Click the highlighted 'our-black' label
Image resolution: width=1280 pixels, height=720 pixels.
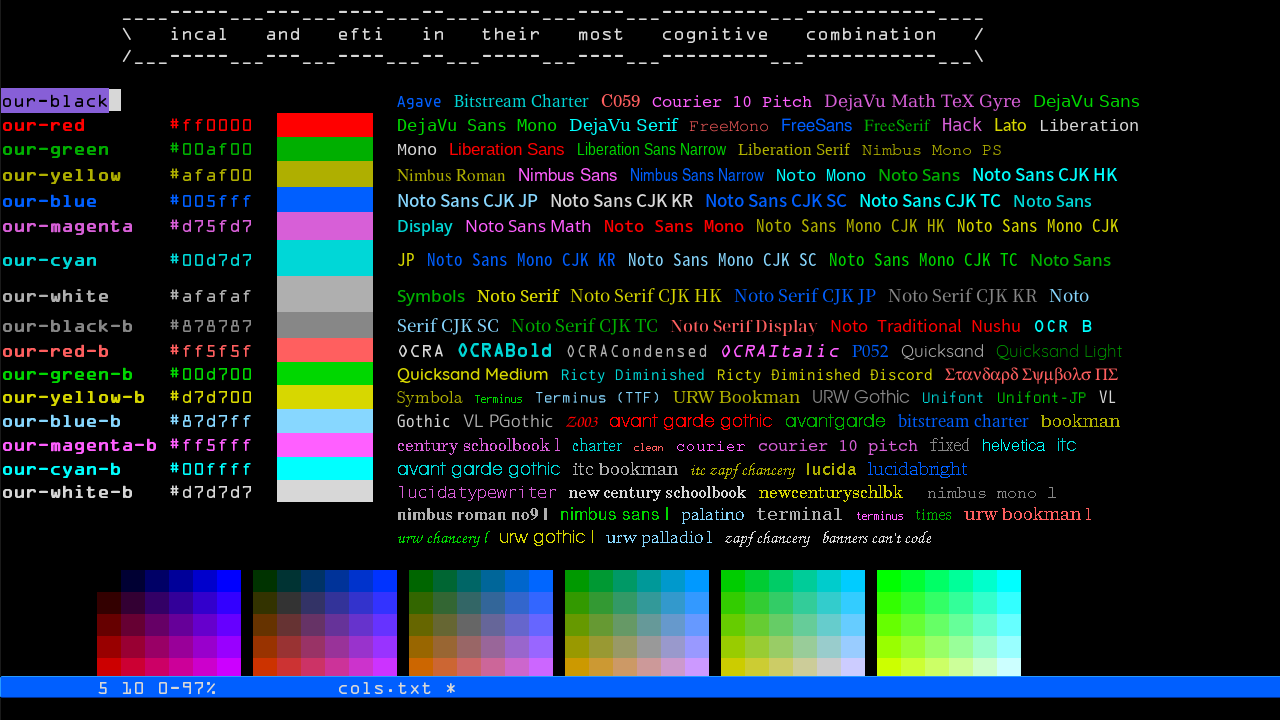(55, 100)
